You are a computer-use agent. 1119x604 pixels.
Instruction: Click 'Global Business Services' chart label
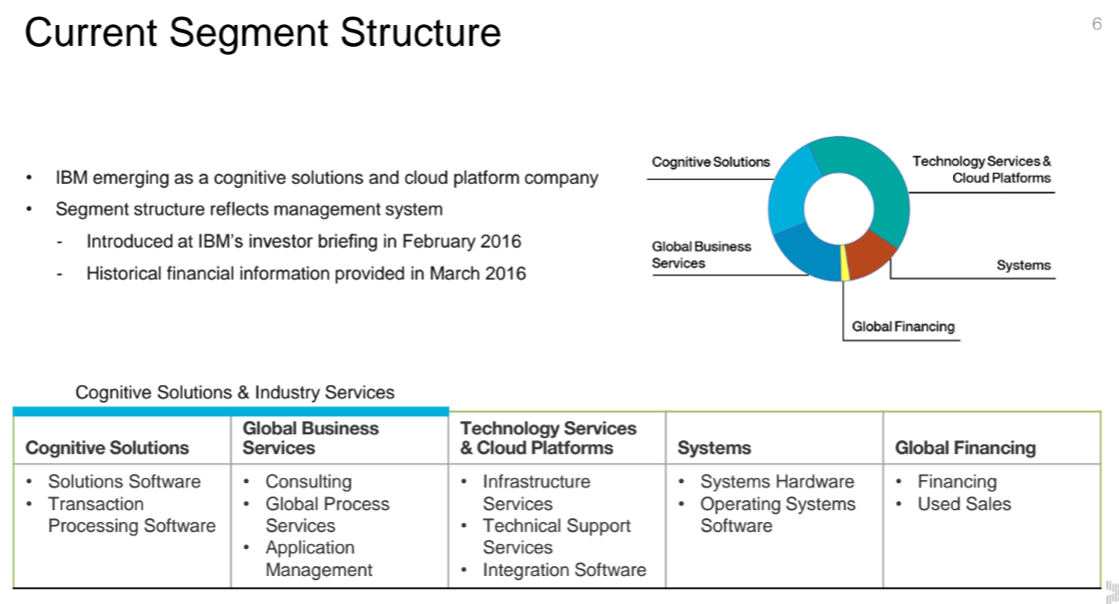pos(702,255)
